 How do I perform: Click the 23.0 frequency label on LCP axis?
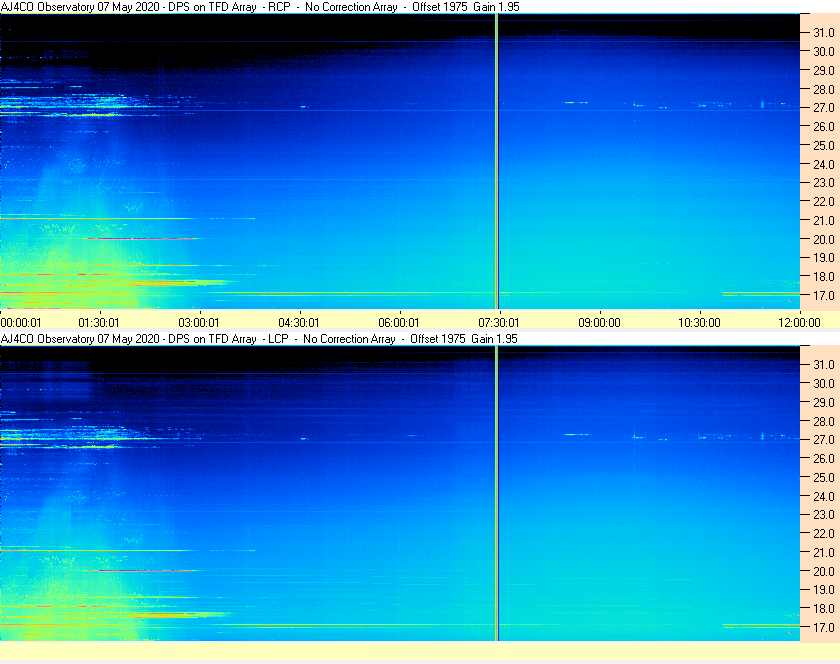[824, 514]
